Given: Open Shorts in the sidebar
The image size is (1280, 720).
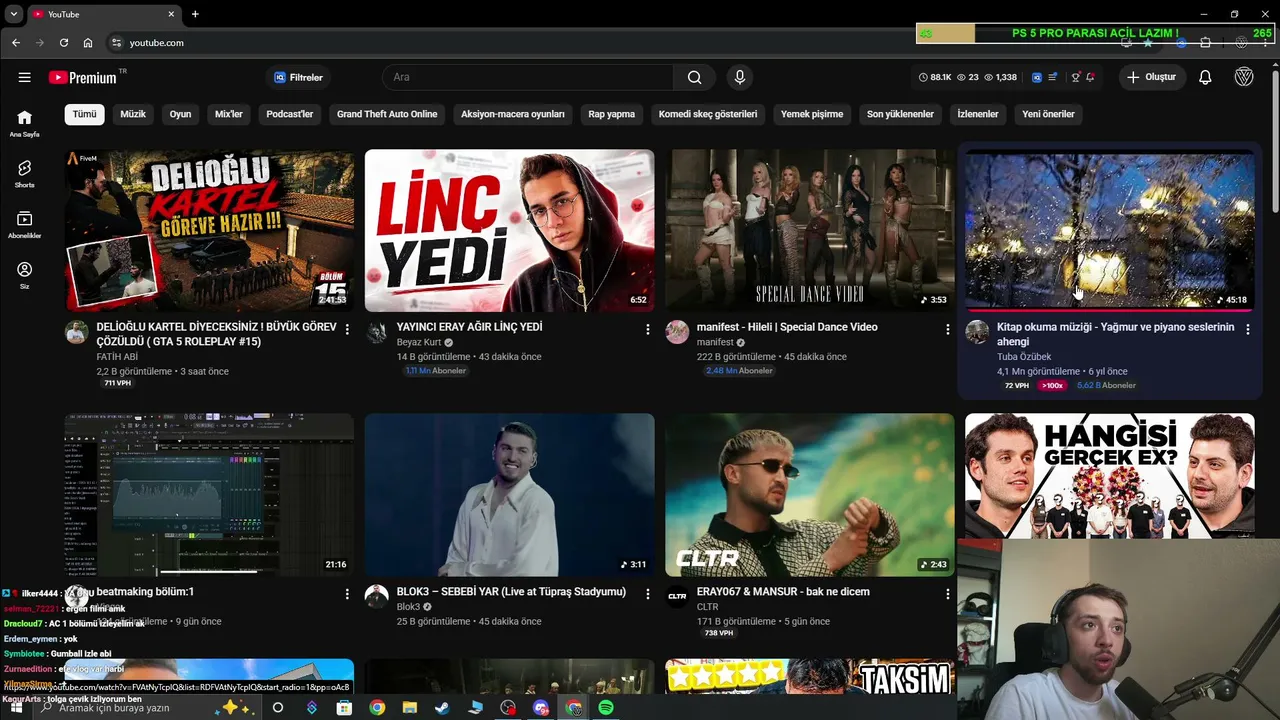Looking at the screenshot, I should coord(24,174).
